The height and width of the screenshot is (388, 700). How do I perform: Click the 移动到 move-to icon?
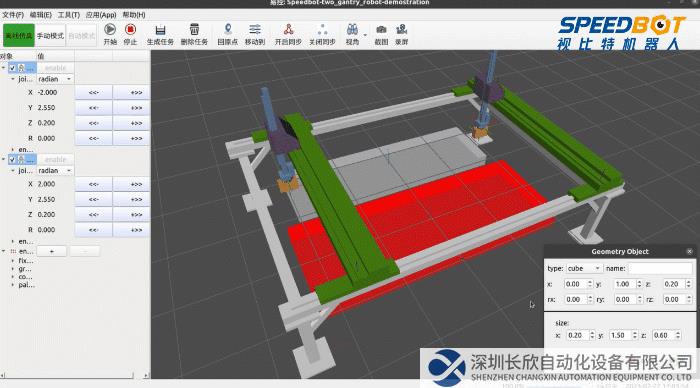[255, 29]
